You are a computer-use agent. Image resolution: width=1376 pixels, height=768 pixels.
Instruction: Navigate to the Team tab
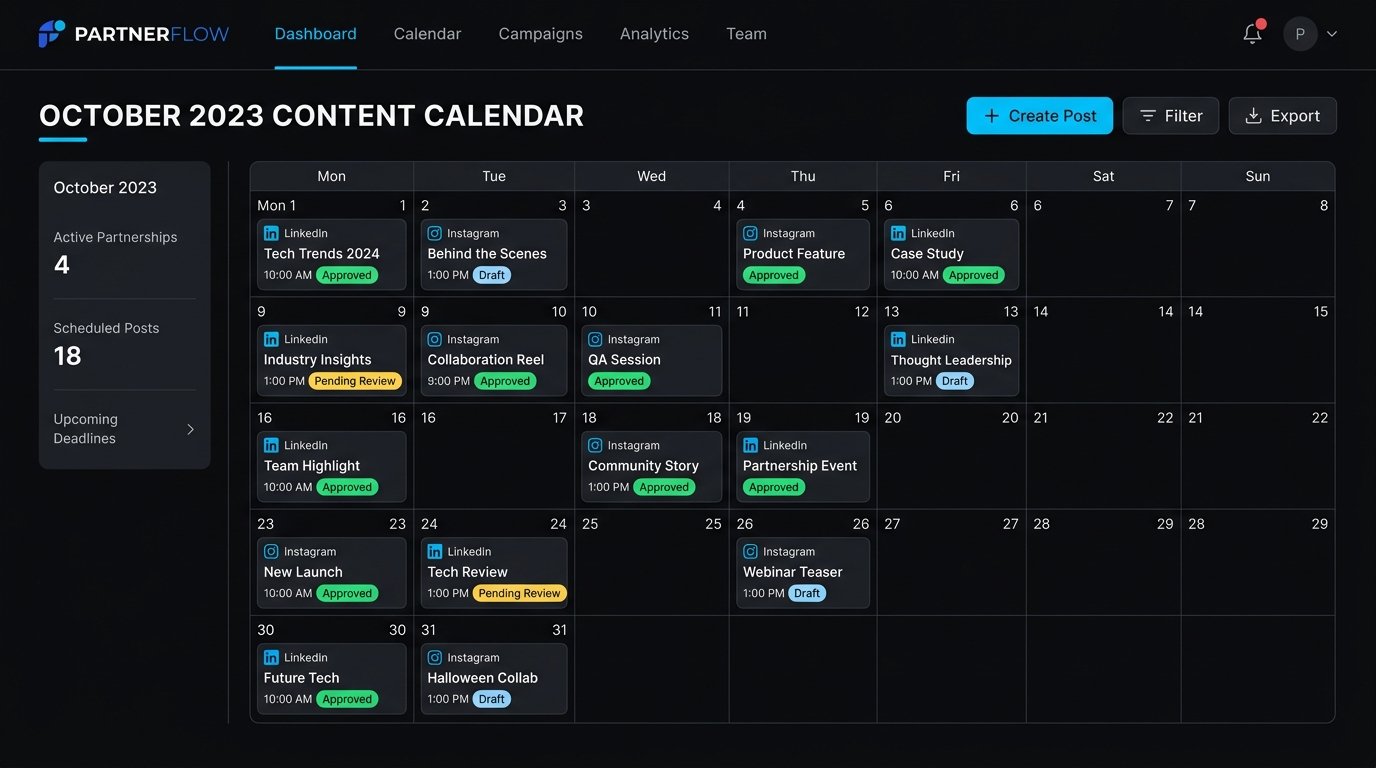click(746, 34)
